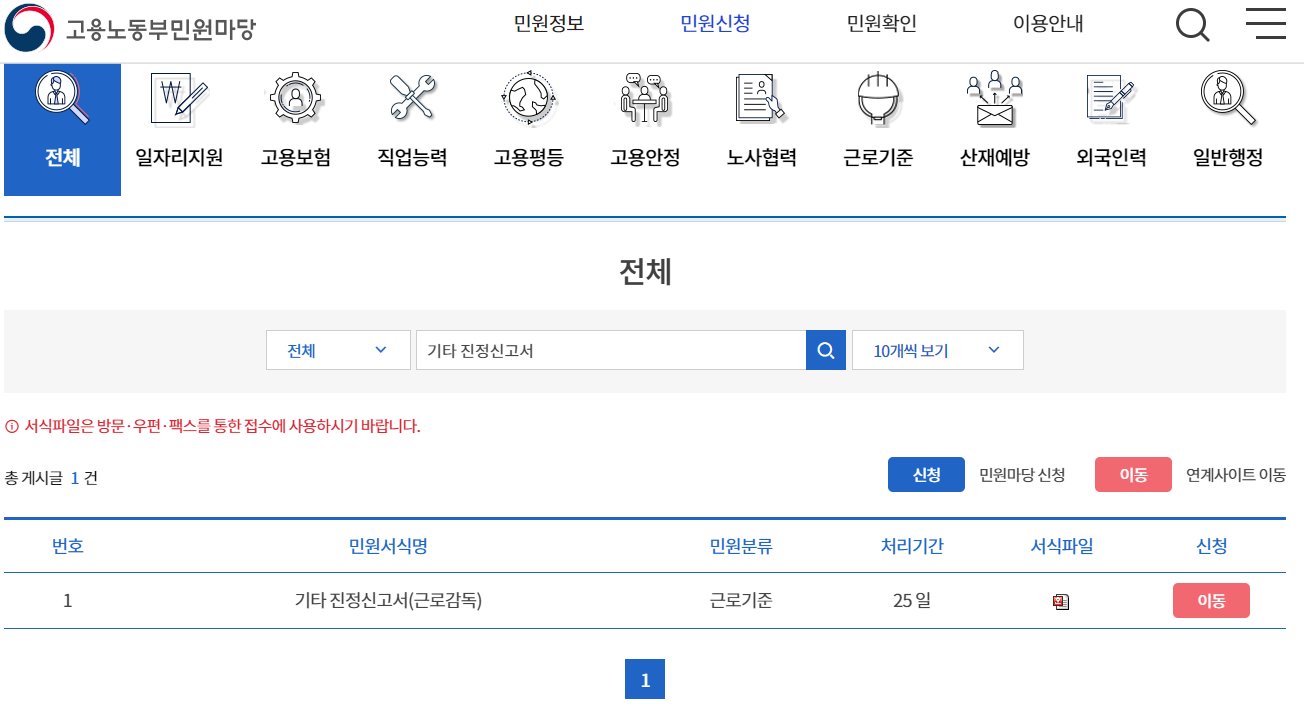The height and width of the screenshot is (719, 1304).
Task: Select pagination page 1
Action: (645, 679)
